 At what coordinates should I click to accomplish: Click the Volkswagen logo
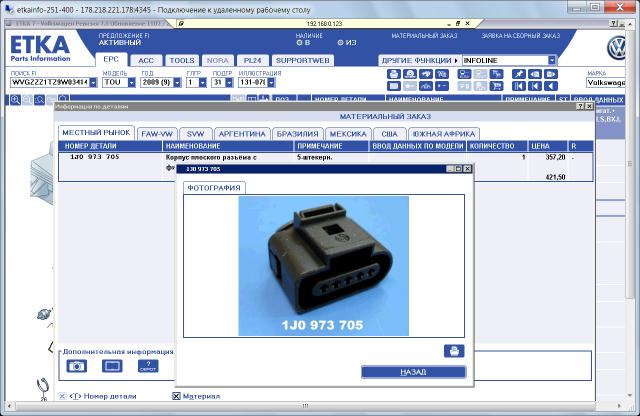616,48
